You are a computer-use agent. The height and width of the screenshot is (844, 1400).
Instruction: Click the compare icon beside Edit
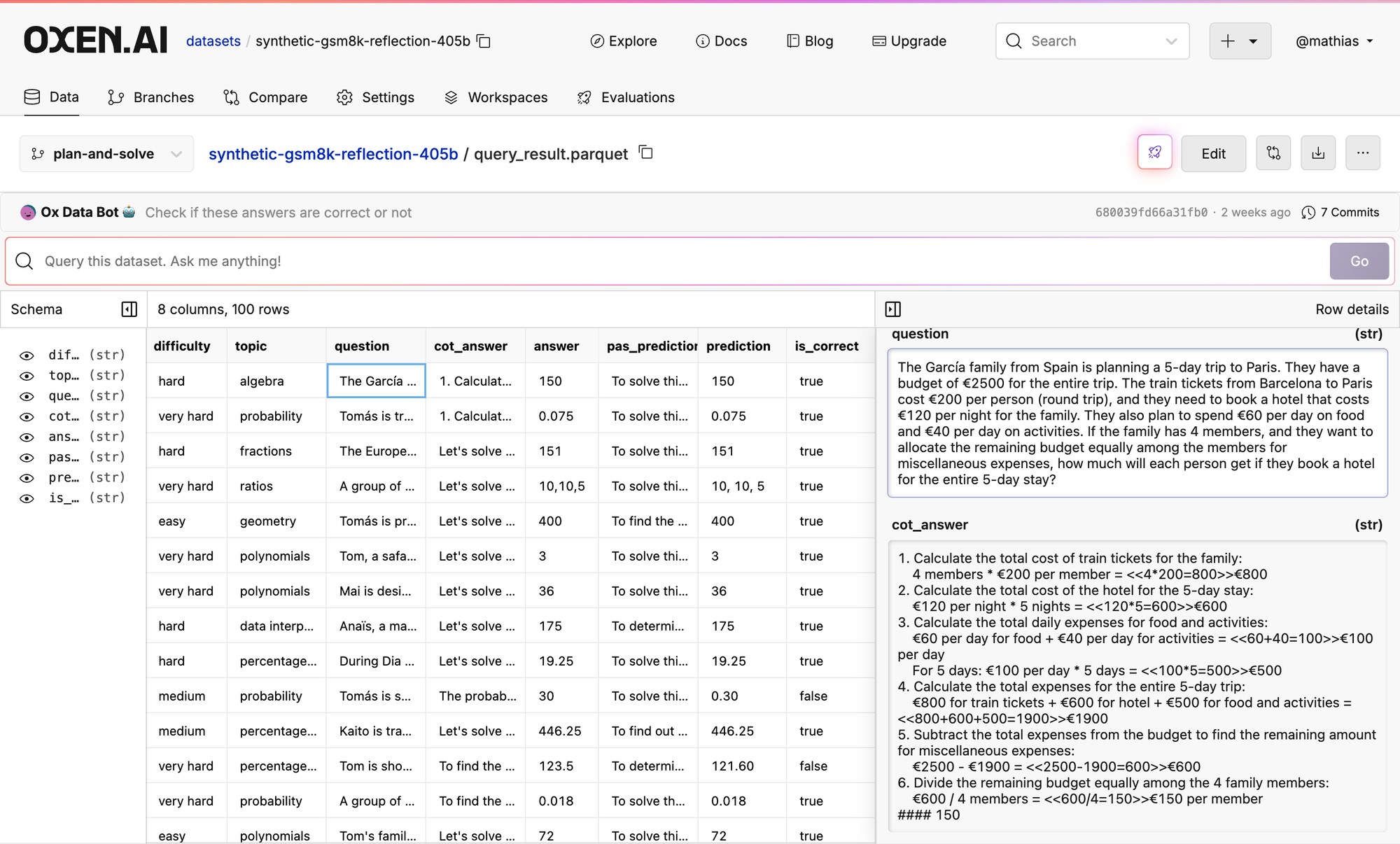point(1273,153)
